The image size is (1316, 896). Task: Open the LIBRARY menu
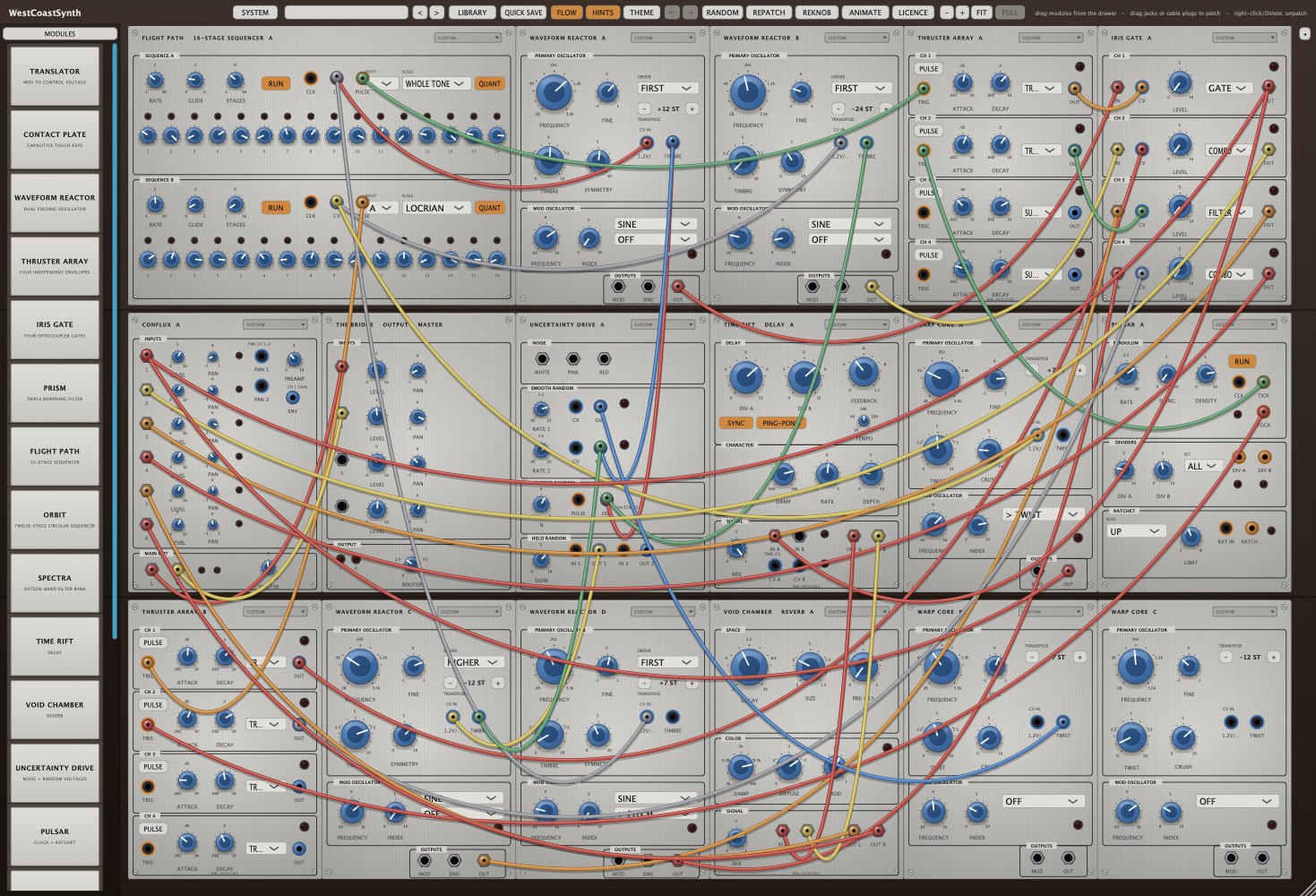click(472, 13)
